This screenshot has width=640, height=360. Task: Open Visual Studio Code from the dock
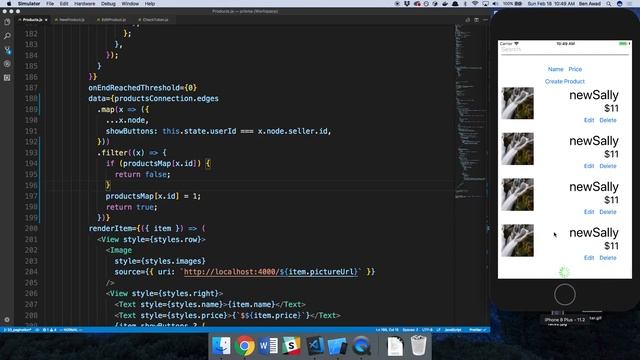[315, 346]
